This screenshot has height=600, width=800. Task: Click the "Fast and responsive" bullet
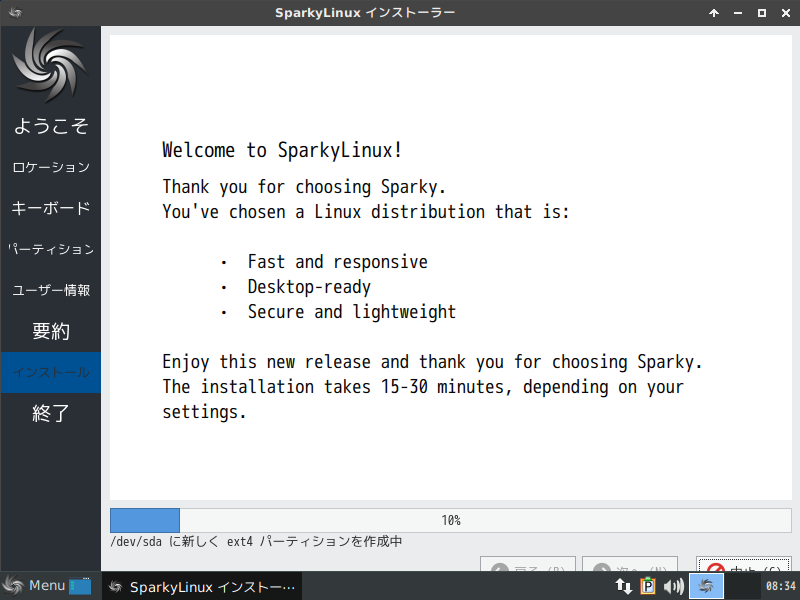coord(337,262)
